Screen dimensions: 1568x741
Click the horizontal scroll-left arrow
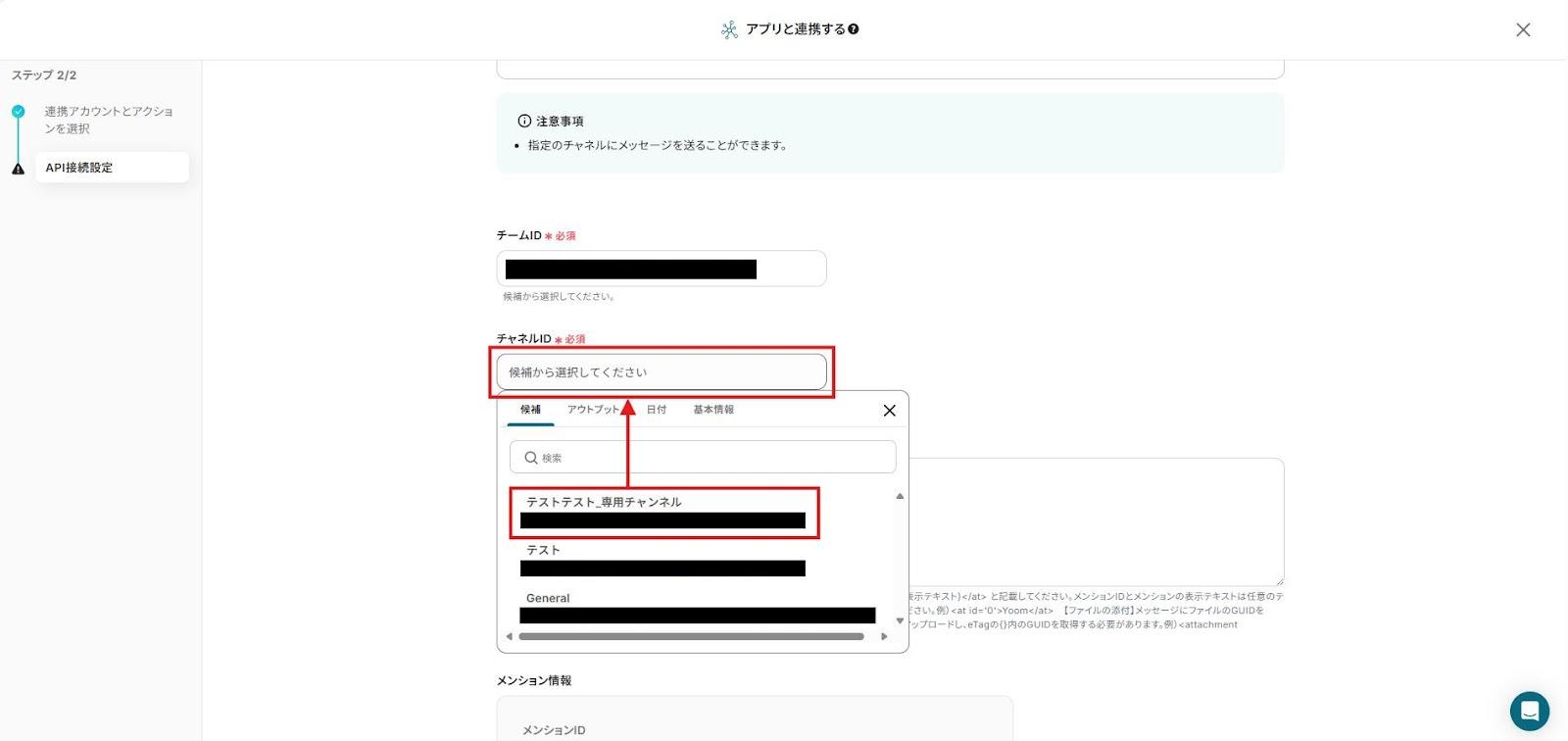pyautogui.click(x=509, y=637)
